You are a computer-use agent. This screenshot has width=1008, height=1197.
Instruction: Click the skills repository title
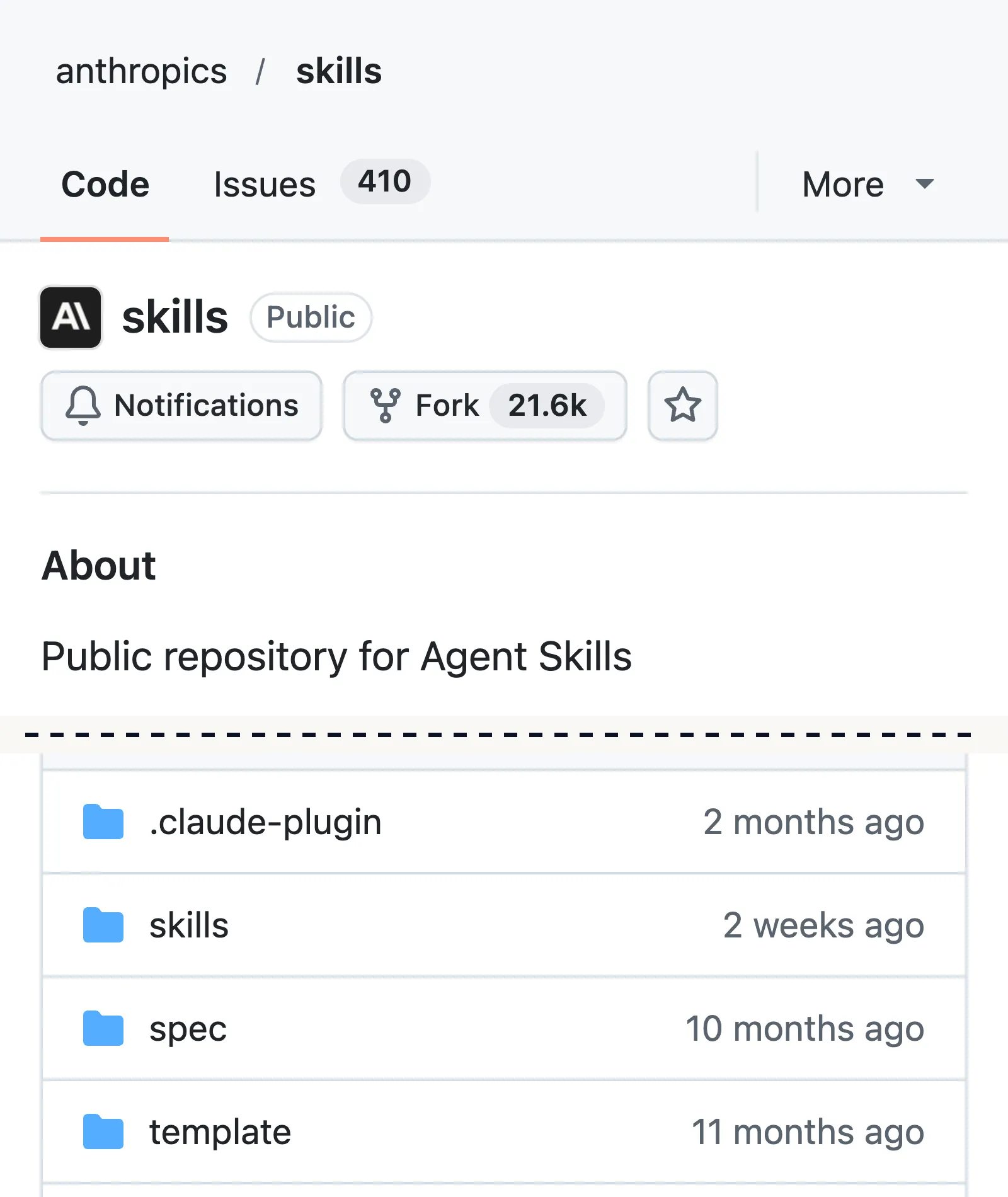(175, 317)
